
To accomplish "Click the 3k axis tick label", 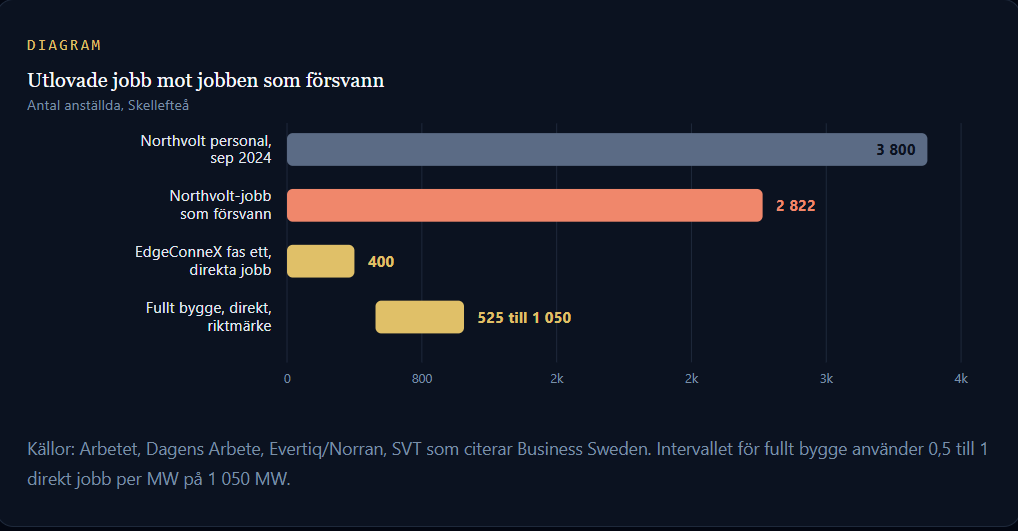I will point(826,378).
